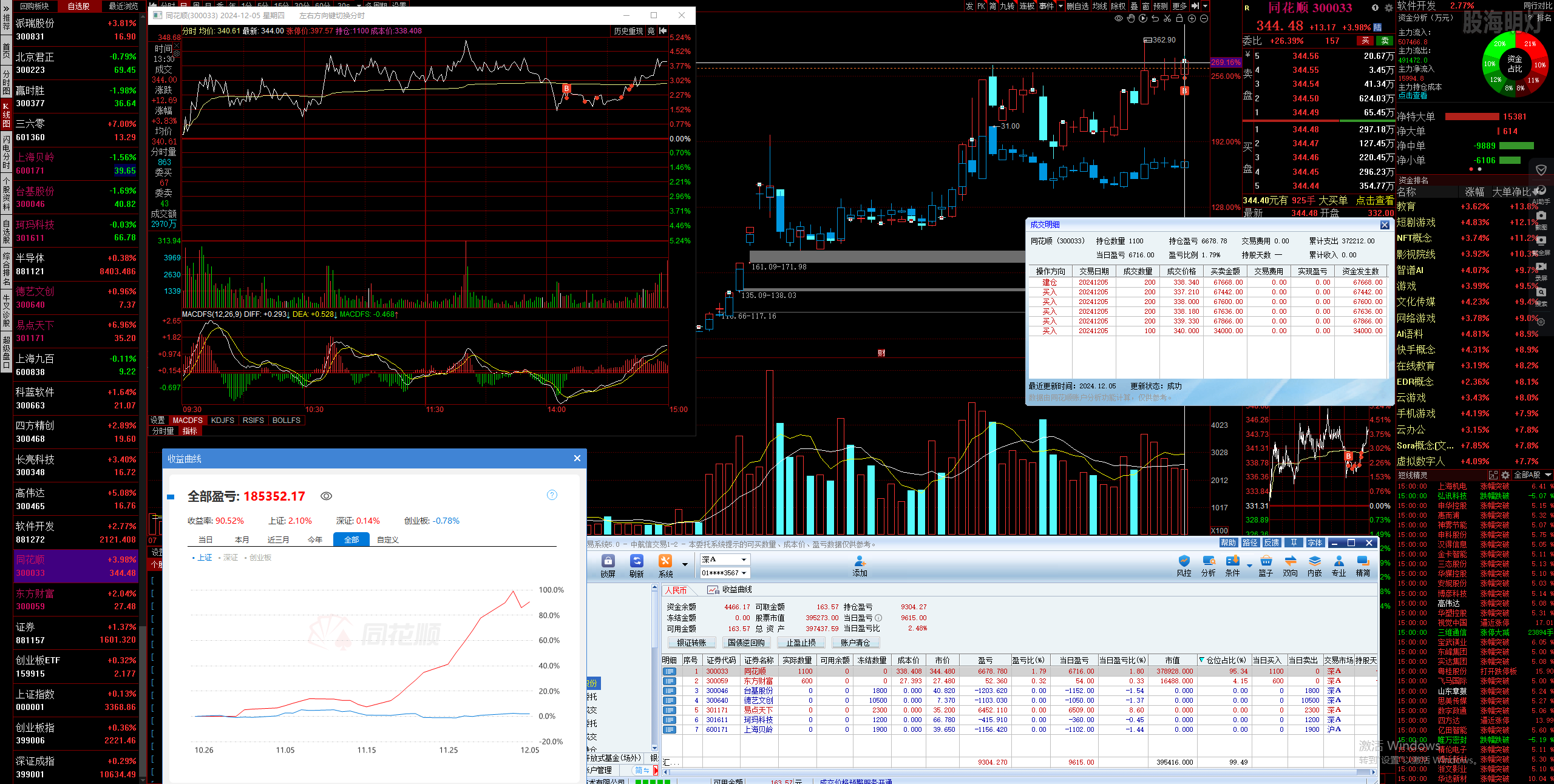Toggle the eye visibility icon above K-line chart
Image resolution: width=1554 pixels, height=784 pixels.
(1119, 19)
